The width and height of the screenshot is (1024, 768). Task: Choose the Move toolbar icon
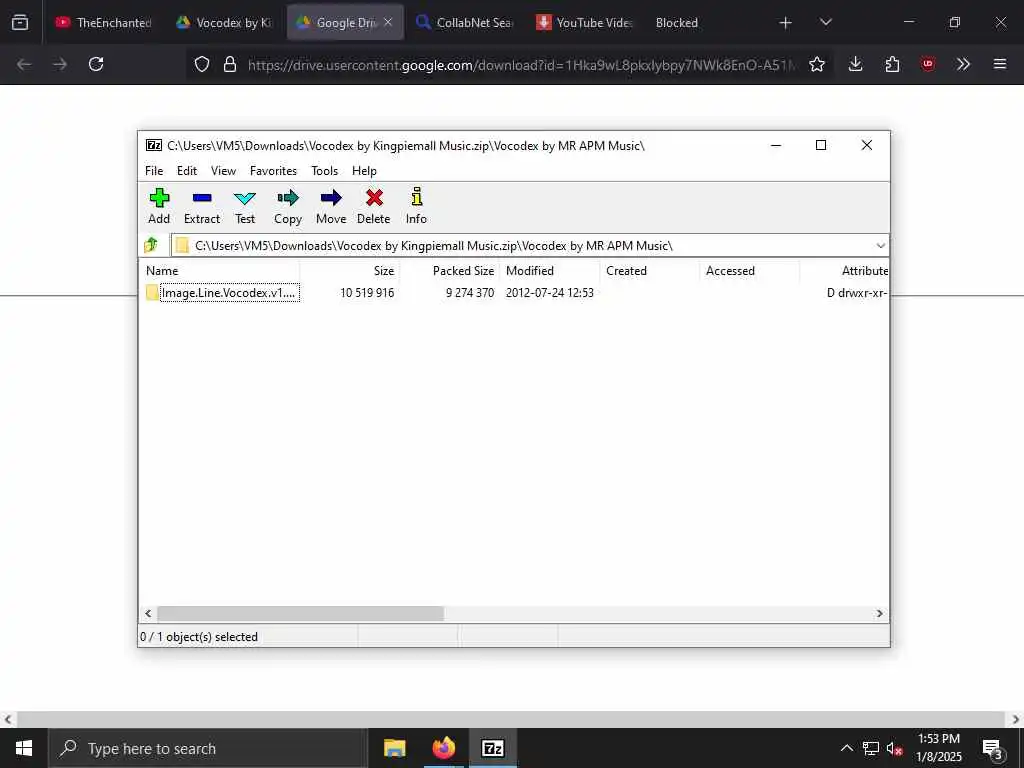331,206
